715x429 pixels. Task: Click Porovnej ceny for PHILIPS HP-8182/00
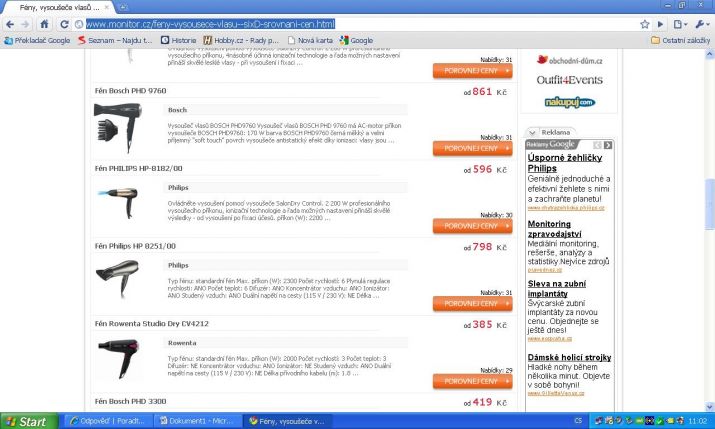tap(472, 226)
